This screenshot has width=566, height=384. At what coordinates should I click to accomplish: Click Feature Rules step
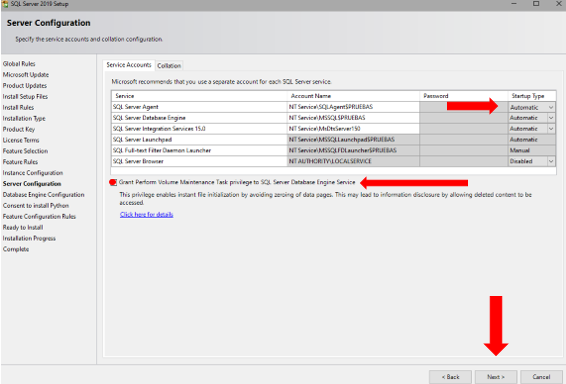[x=20, y=162]
